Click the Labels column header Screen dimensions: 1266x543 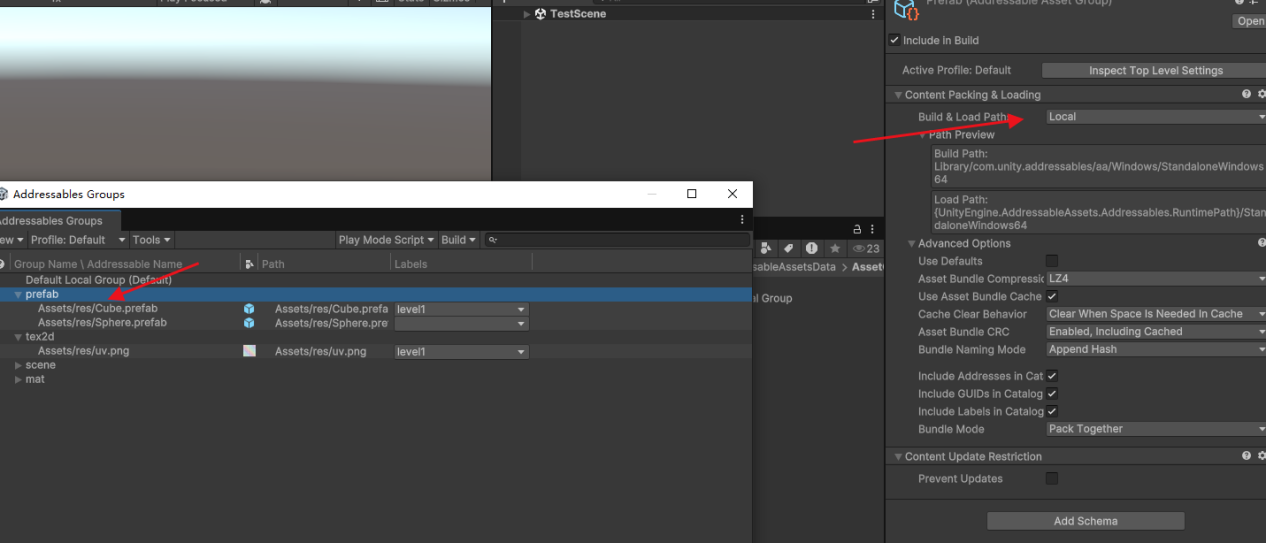tap(411, 264)
